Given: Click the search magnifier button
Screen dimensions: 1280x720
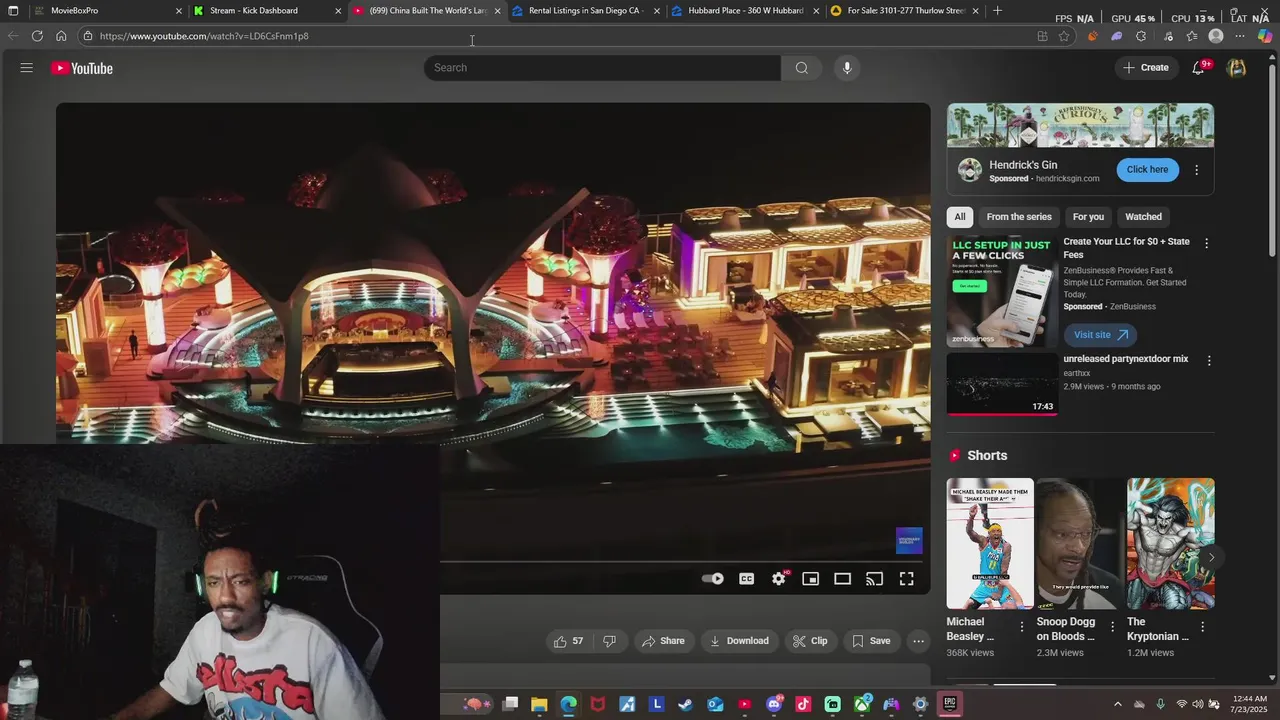Looking at the screenshot, I should pyautogui.click(x=801, y=68).
